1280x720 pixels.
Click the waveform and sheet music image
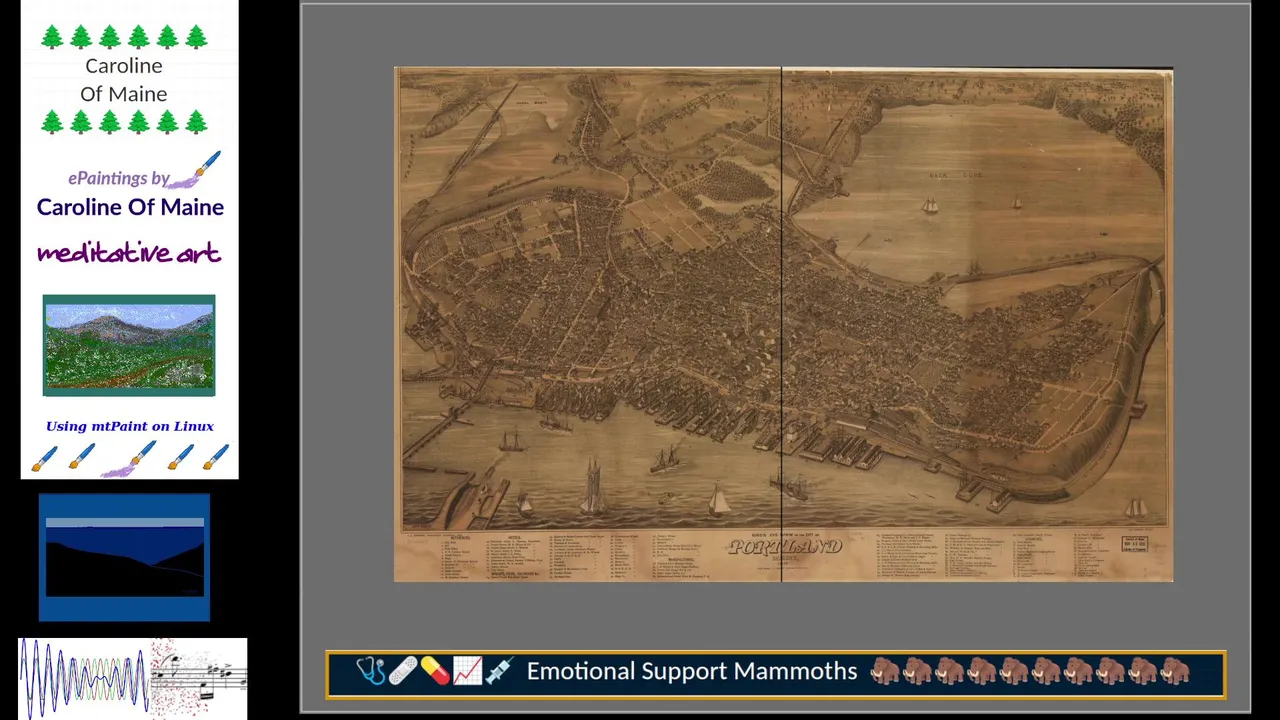point(133,678)
